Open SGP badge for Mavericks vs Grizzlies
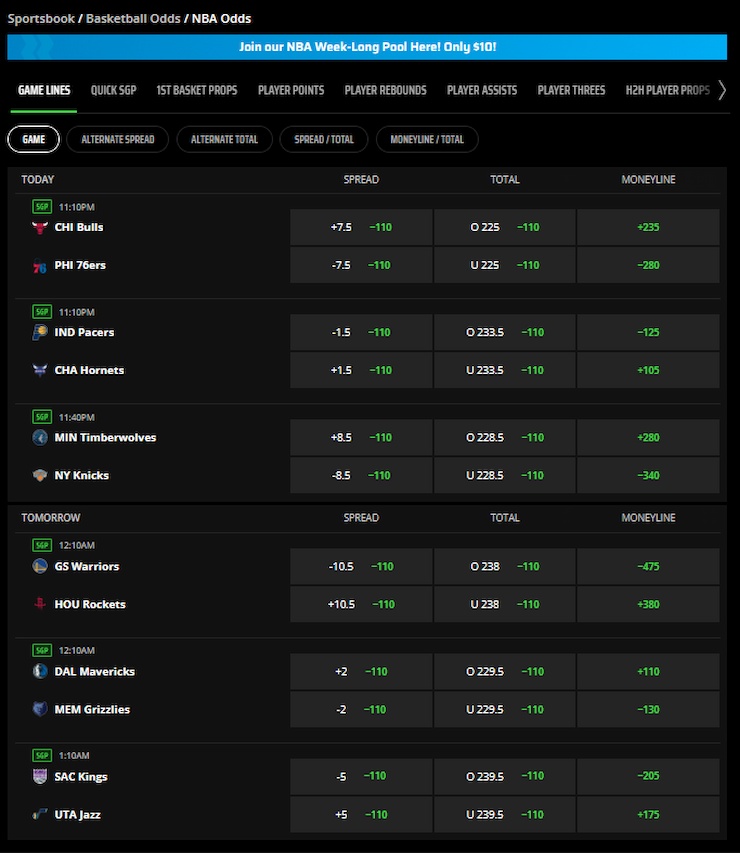Viewport: 740px width, 853px height. (42, 650)
